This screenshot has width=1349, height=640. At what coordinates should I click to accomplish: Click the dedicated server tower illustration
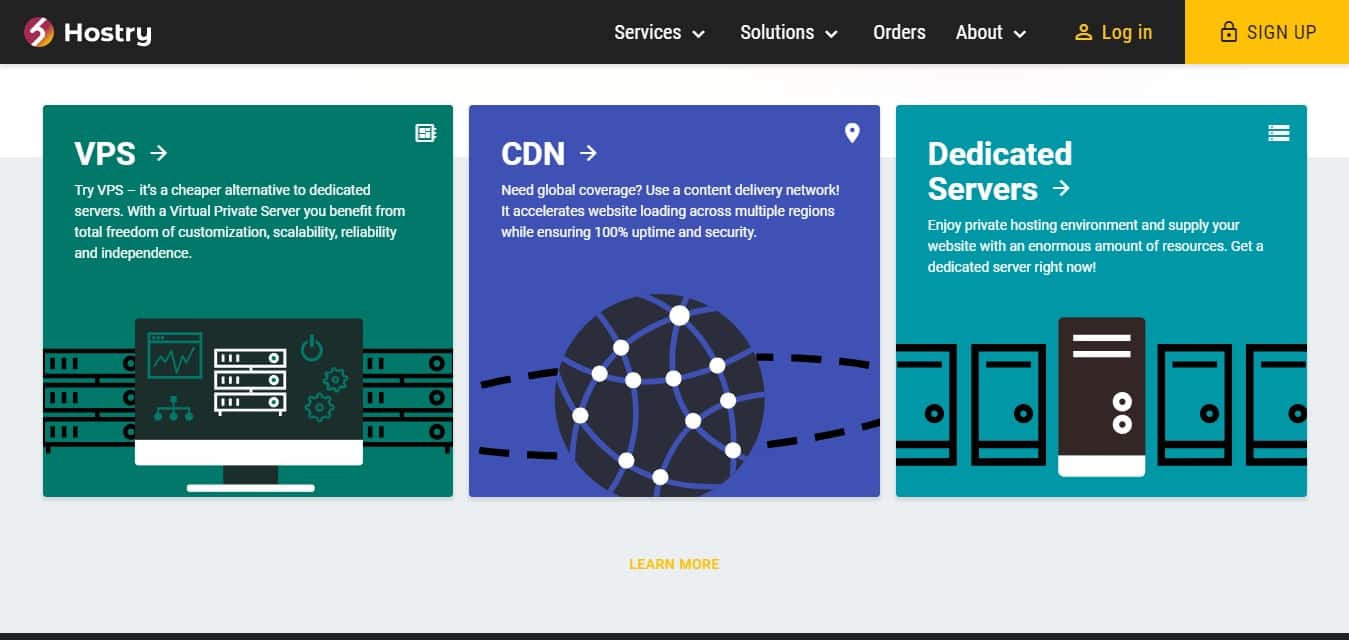click(1101, 396)
